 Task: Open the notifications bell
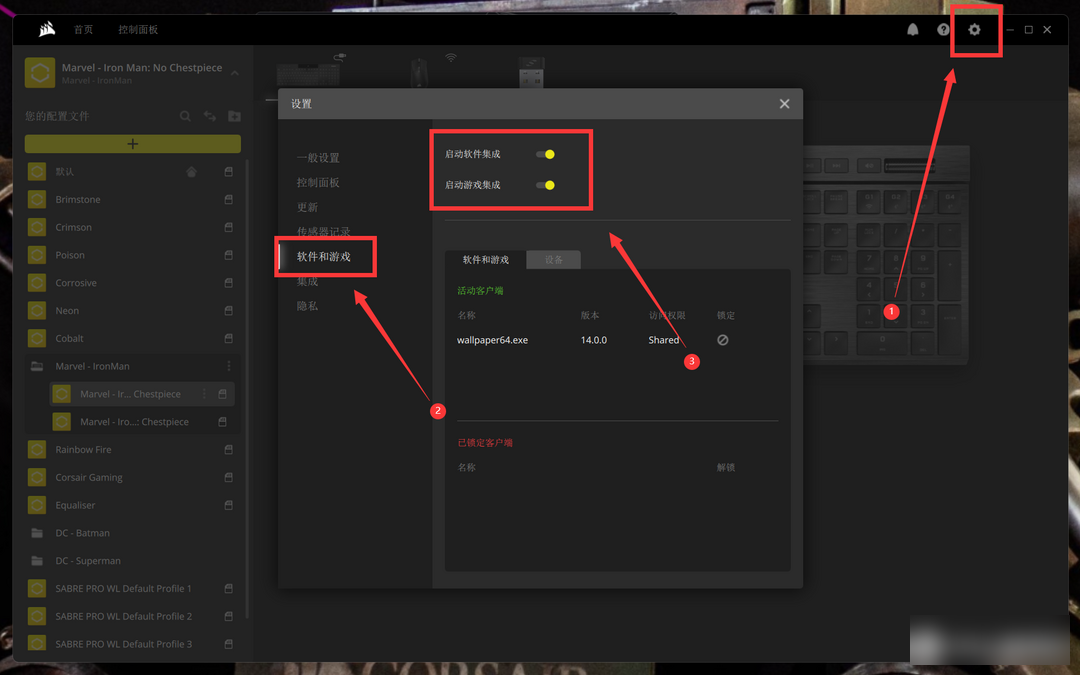913,30
